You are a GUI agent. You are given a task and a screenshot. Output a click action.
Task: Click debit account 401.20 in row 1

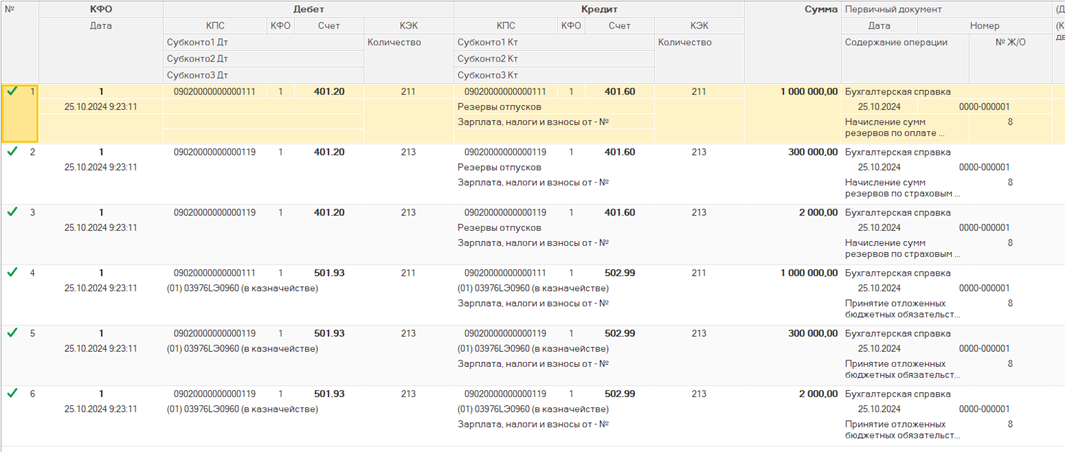pyautogui.click(x=329, y=92)
